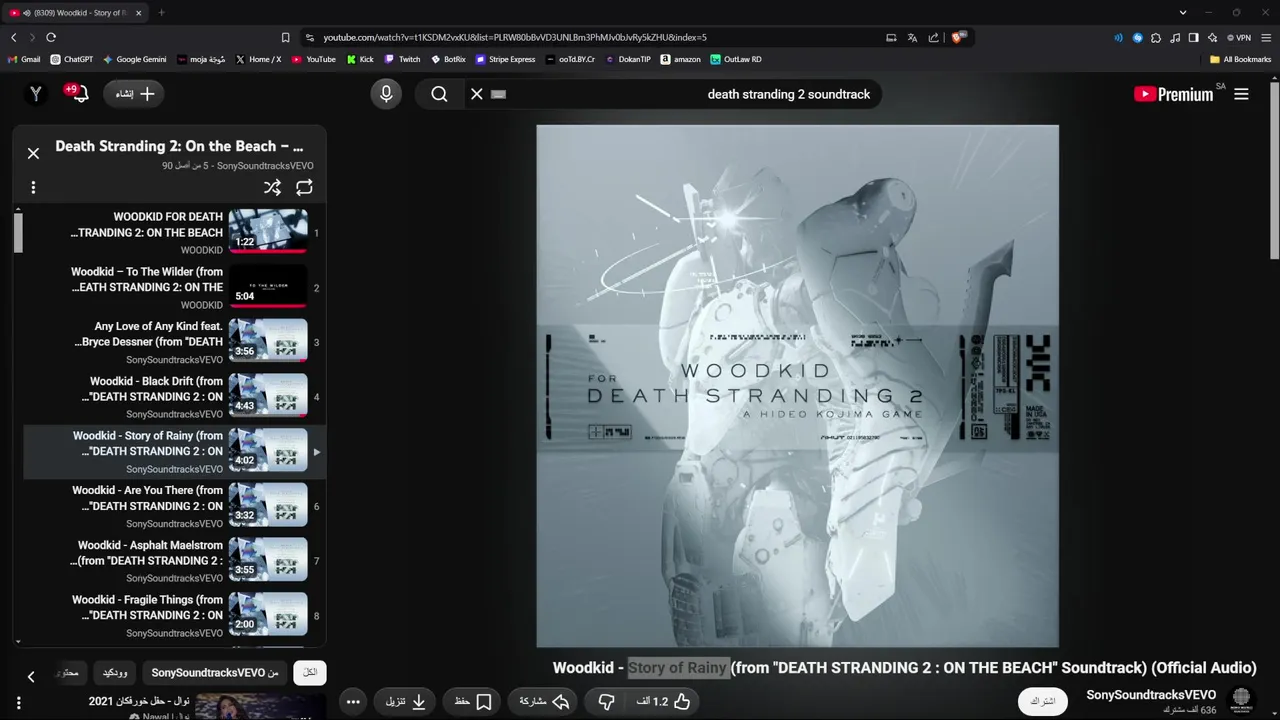Select the all chip in filter row
Viewport: 1280px width, 720px height.
310,673
